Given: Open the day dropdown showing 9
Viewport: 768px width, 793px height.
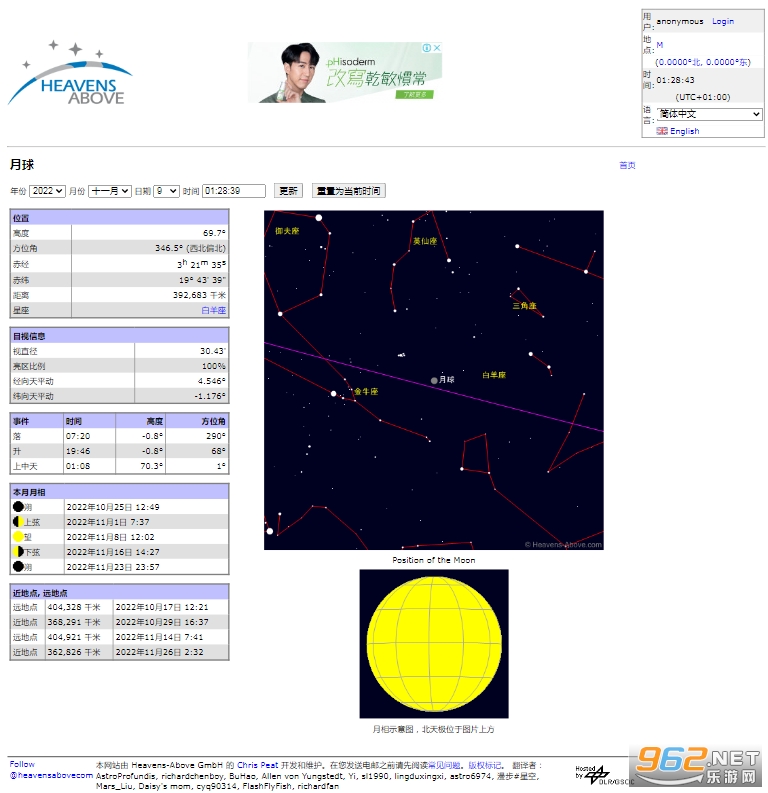Looking at the screenshot, I should coord(166,191).
